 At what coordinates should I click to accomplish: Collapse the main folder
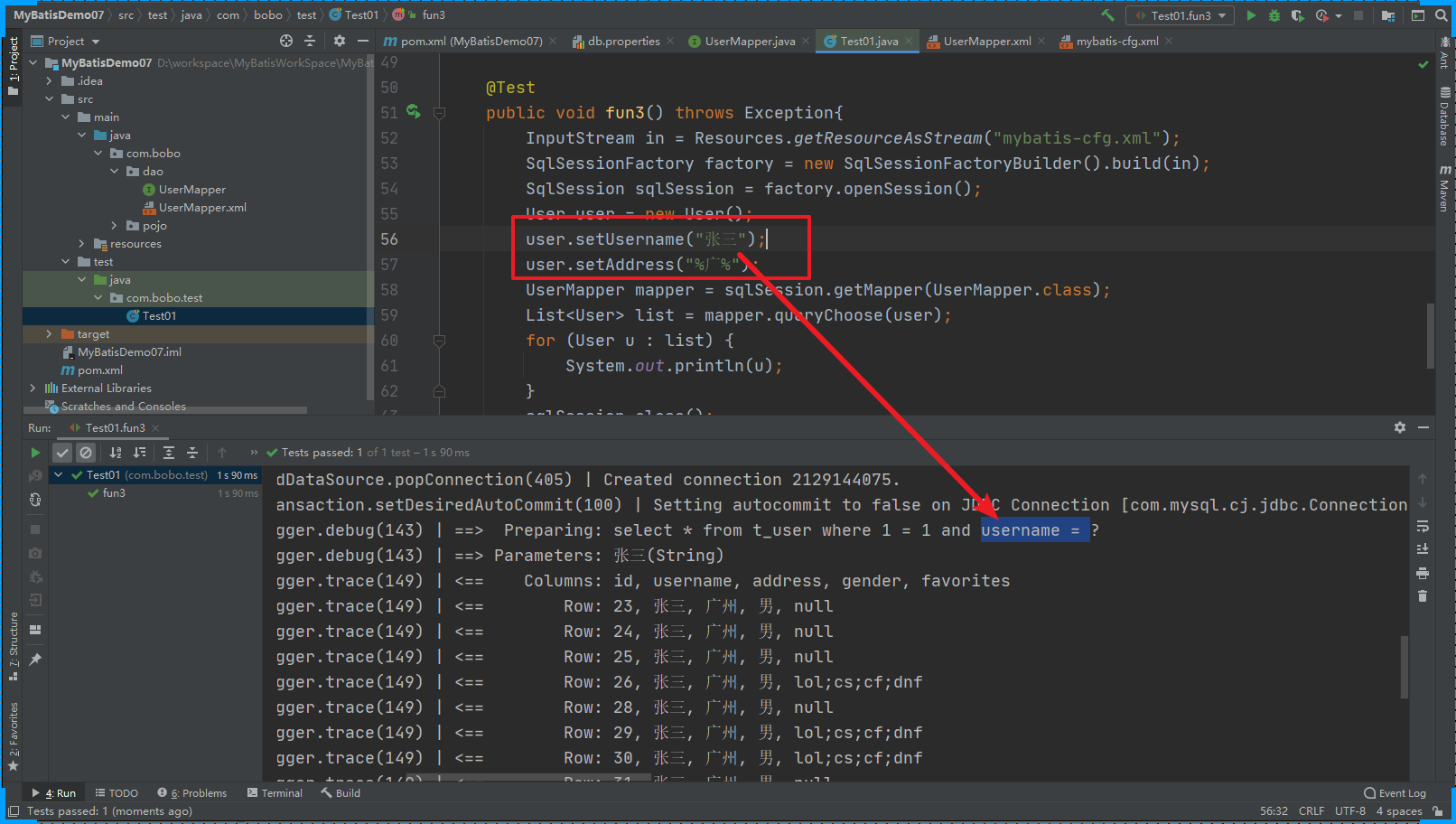click(x=66, y=117)
